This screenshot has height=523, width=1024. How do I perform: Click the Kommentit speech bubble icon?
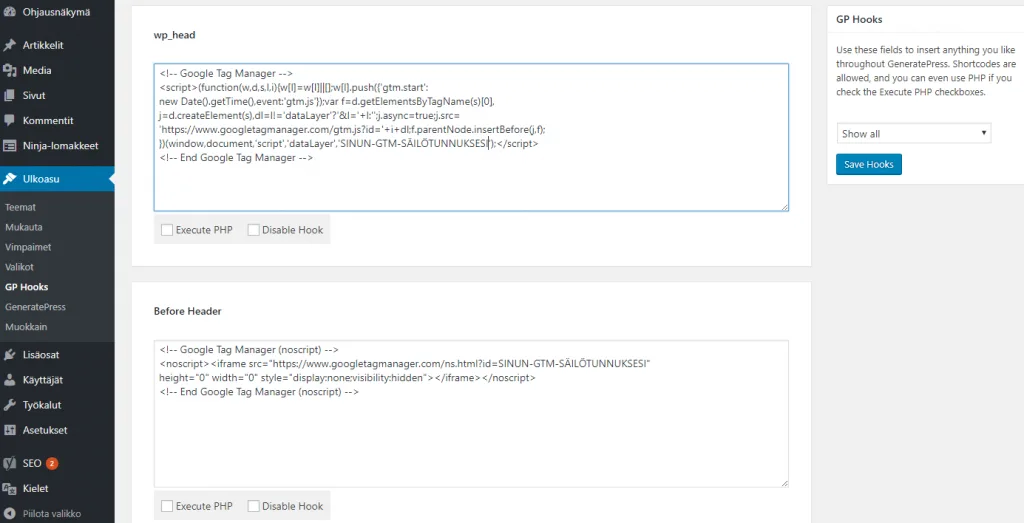coord(9,121)
